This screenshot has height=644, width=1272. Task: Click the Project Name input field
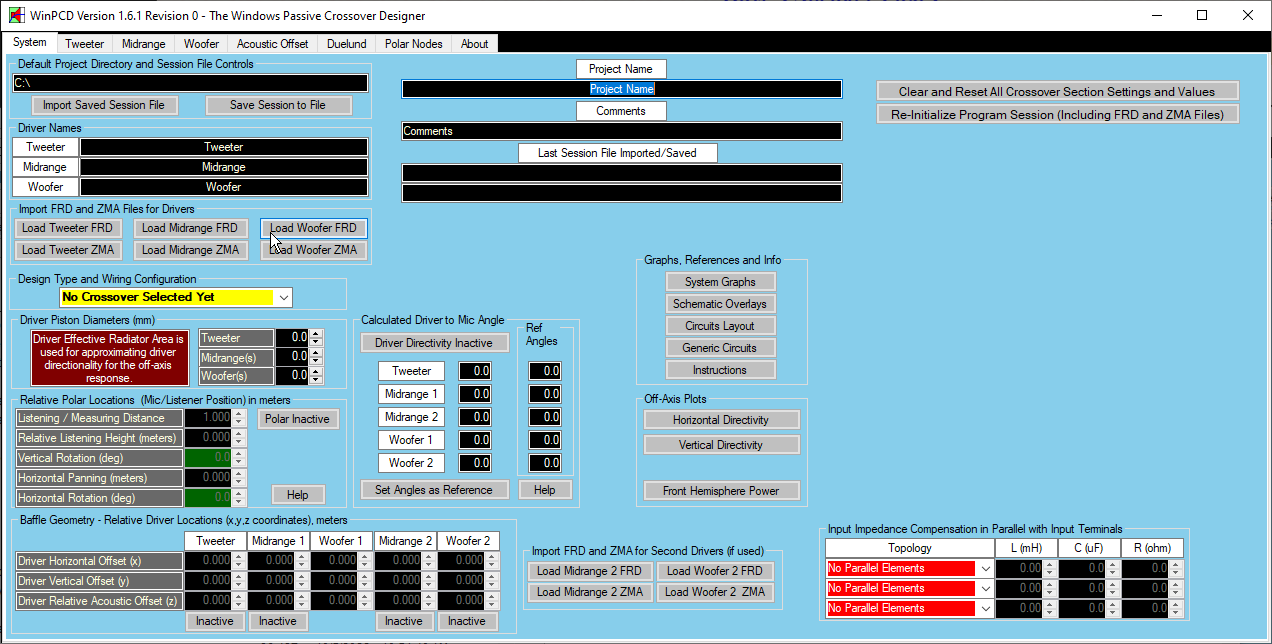[621, 89]
